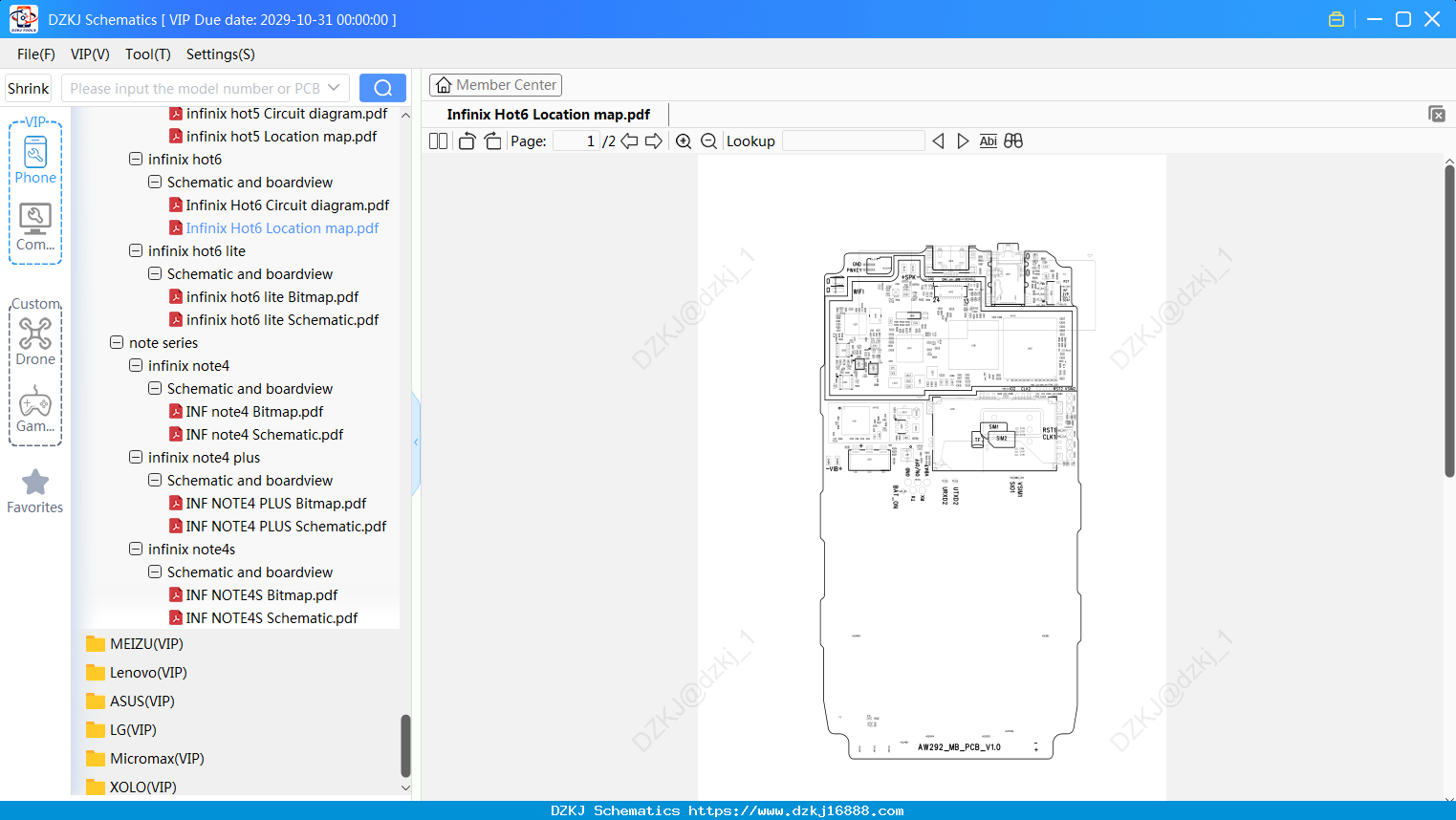
Task: Click the PDF viewer vertical scrollbar
Action: (x=1449, y=320)
